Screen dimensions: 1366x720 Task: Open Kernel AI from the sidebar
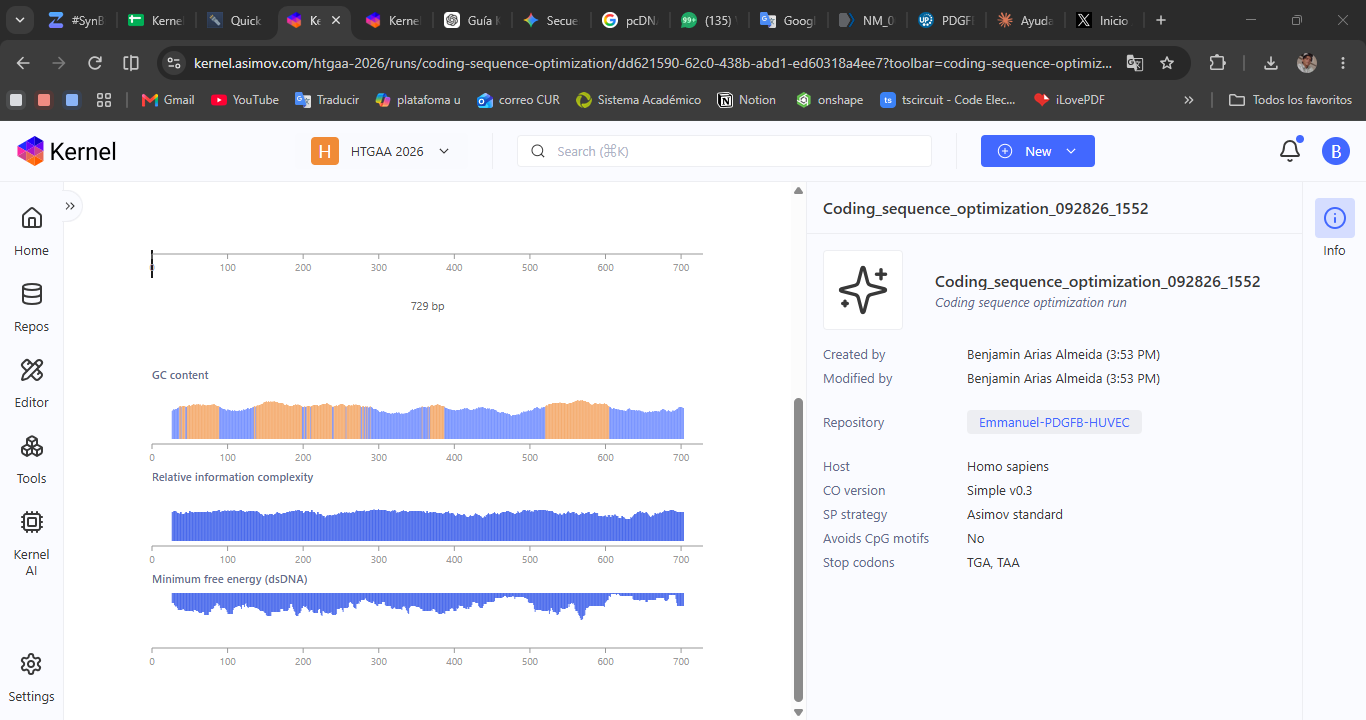coord(31,541)
